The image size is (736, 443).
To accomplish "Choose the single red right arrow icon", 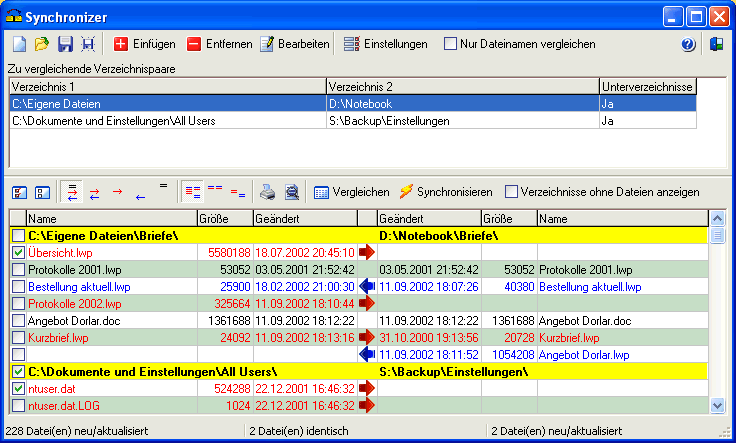I will 117,191.
